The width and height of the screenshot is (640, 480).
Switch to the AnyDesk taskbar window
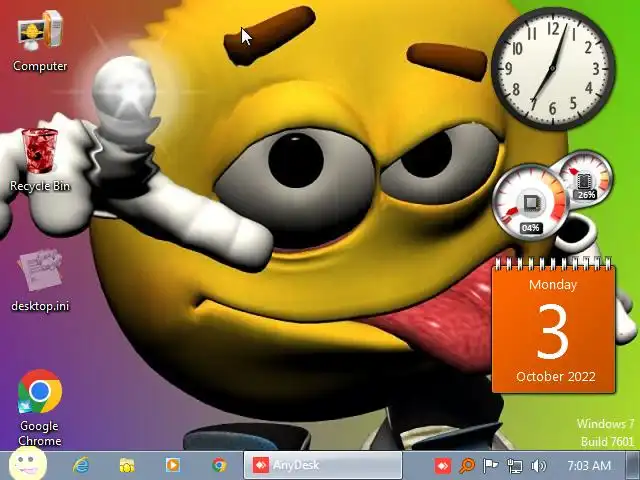pyautogui.click(x=323, y=465)
